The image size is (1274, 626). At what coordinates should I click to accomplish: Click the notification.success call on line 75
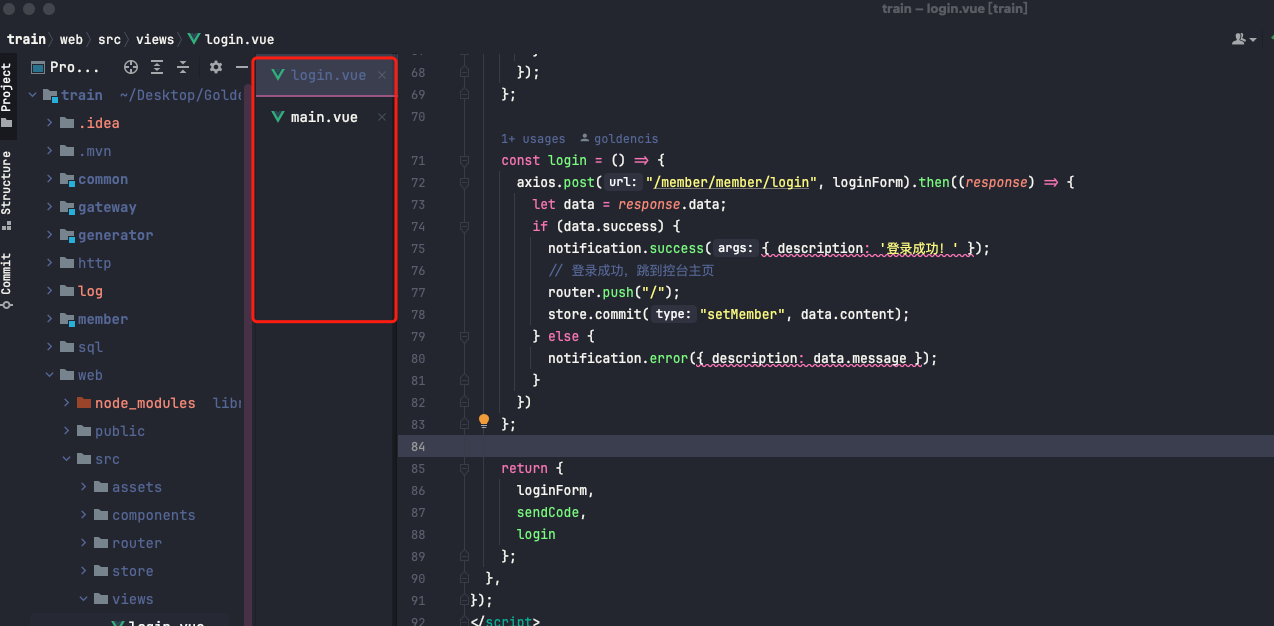[769, 248]
